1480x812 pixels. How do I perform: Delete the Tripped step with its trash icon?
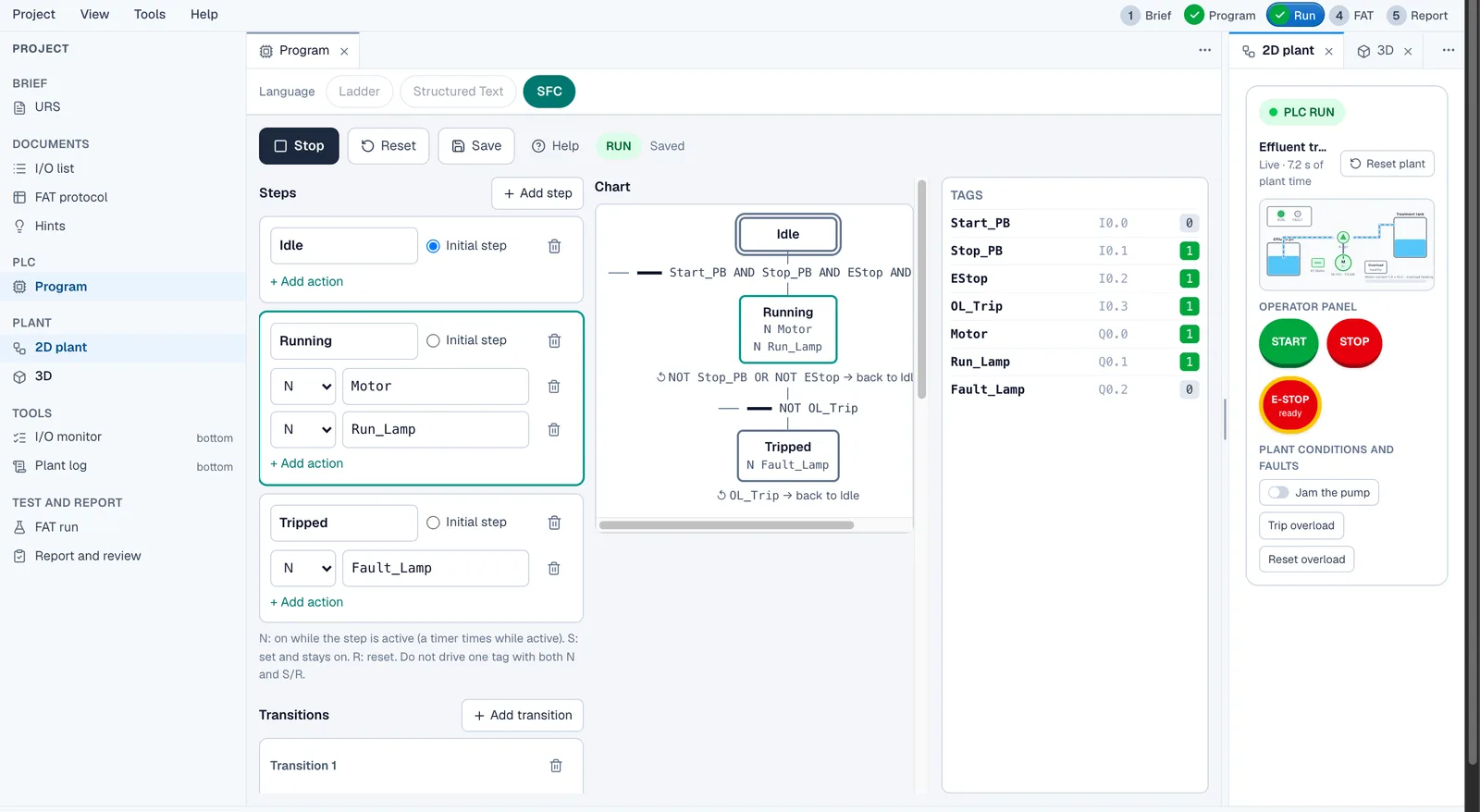coord(554,523)
